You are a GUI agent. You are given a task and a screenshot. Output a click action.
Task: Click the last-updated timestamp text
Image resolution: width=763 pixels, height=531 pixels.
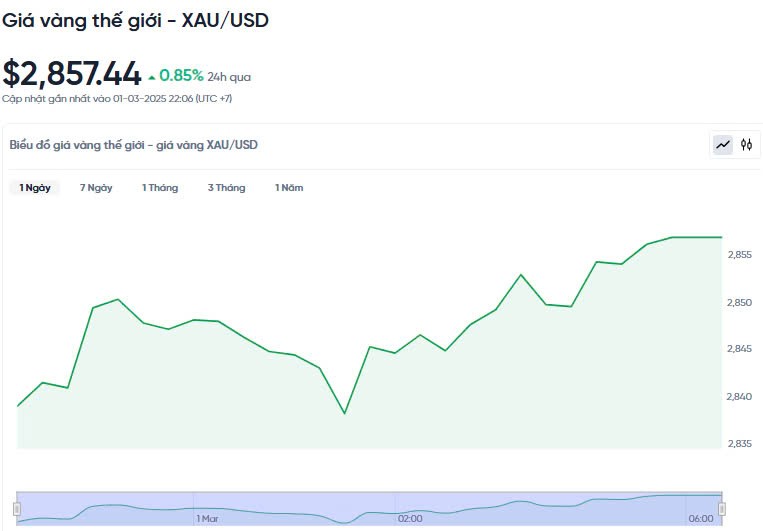(117, 98)
